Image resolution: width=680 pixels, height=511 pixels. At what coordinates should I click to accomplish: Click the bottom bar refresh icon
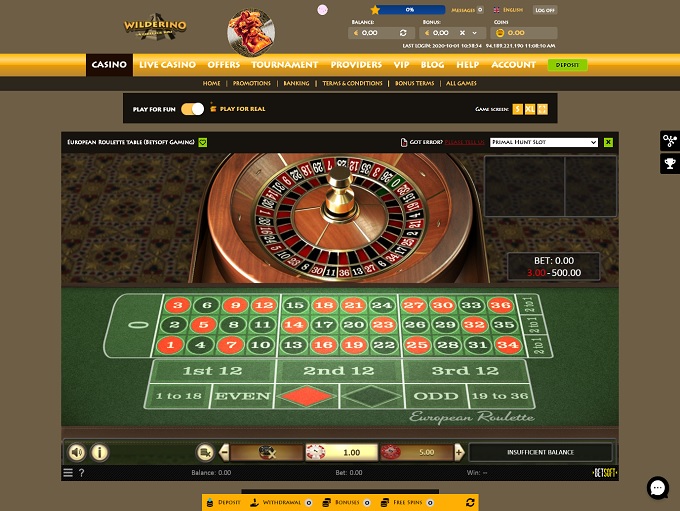[x=470, y=502]
